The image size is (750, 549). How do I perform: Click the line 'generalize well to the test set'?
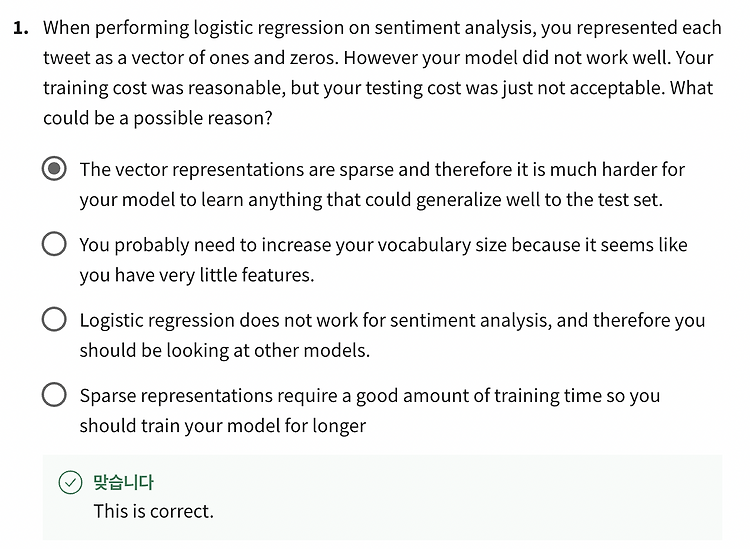click(538, 200)
